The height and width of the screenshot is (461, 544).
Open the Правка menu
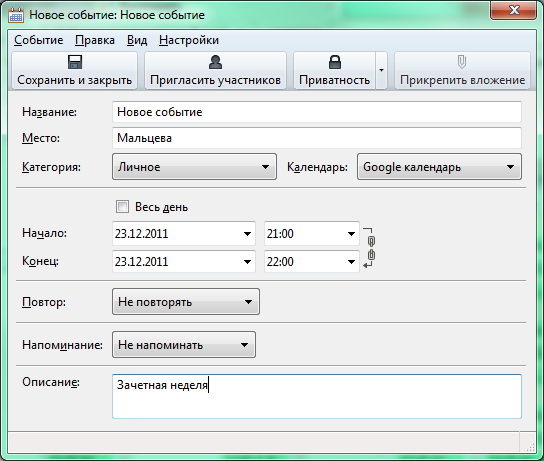point(95,40)
